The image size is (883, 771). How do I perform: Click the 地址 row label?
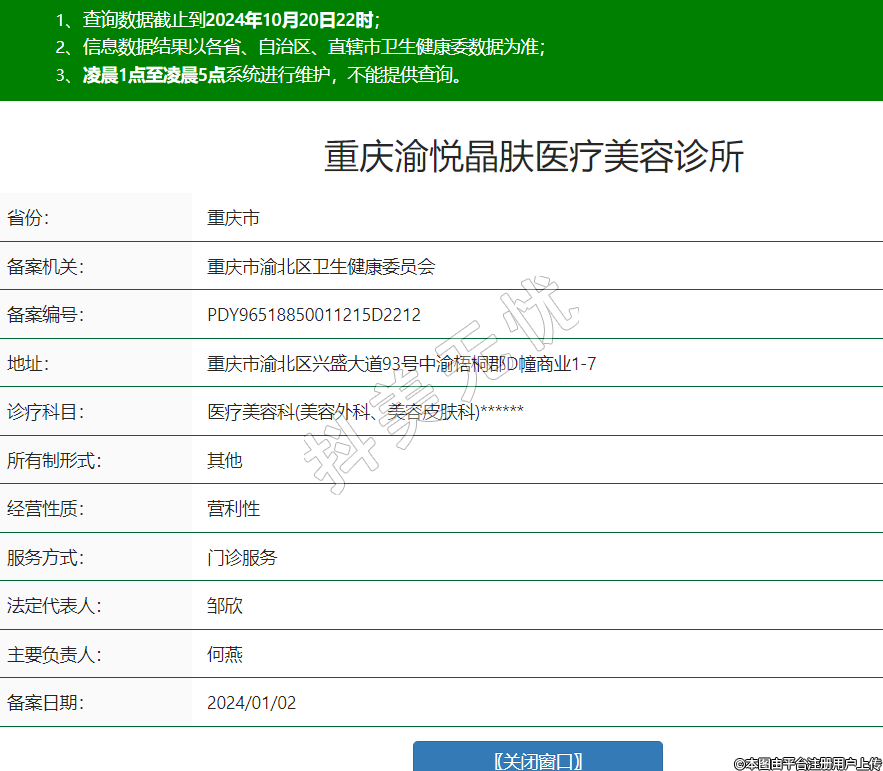click(28, 364)
